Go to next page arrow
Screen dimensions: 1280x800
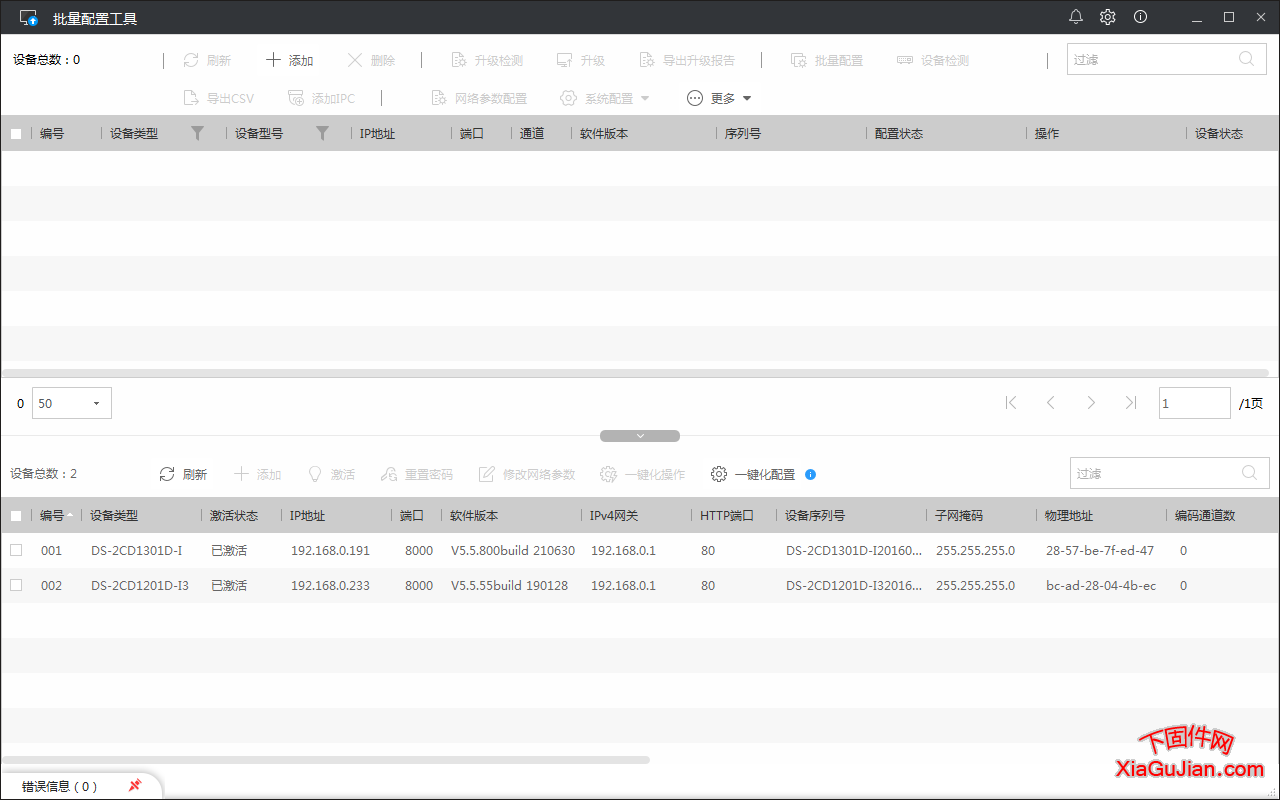tap(1091, 403)
